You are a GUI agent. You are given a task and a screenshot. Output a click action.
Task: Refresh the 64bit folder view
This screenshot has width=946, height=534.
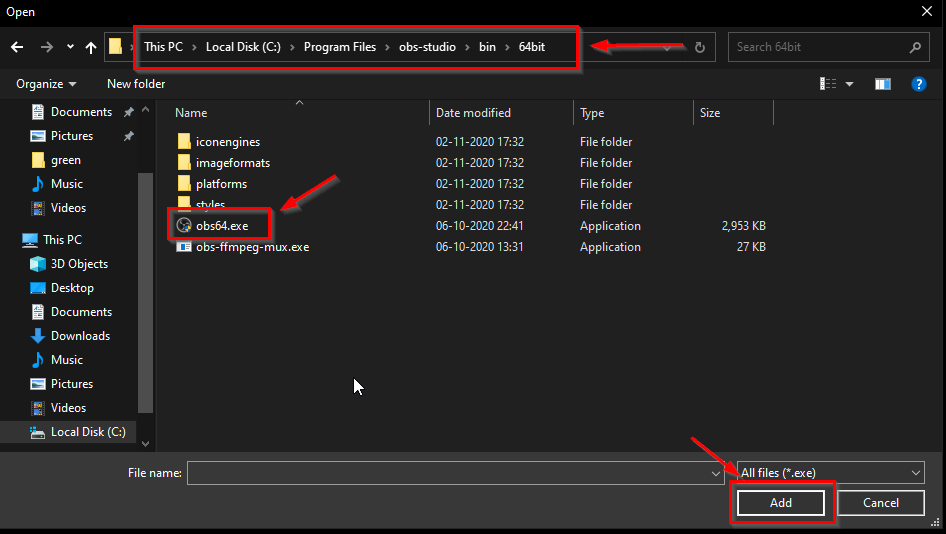700,47
